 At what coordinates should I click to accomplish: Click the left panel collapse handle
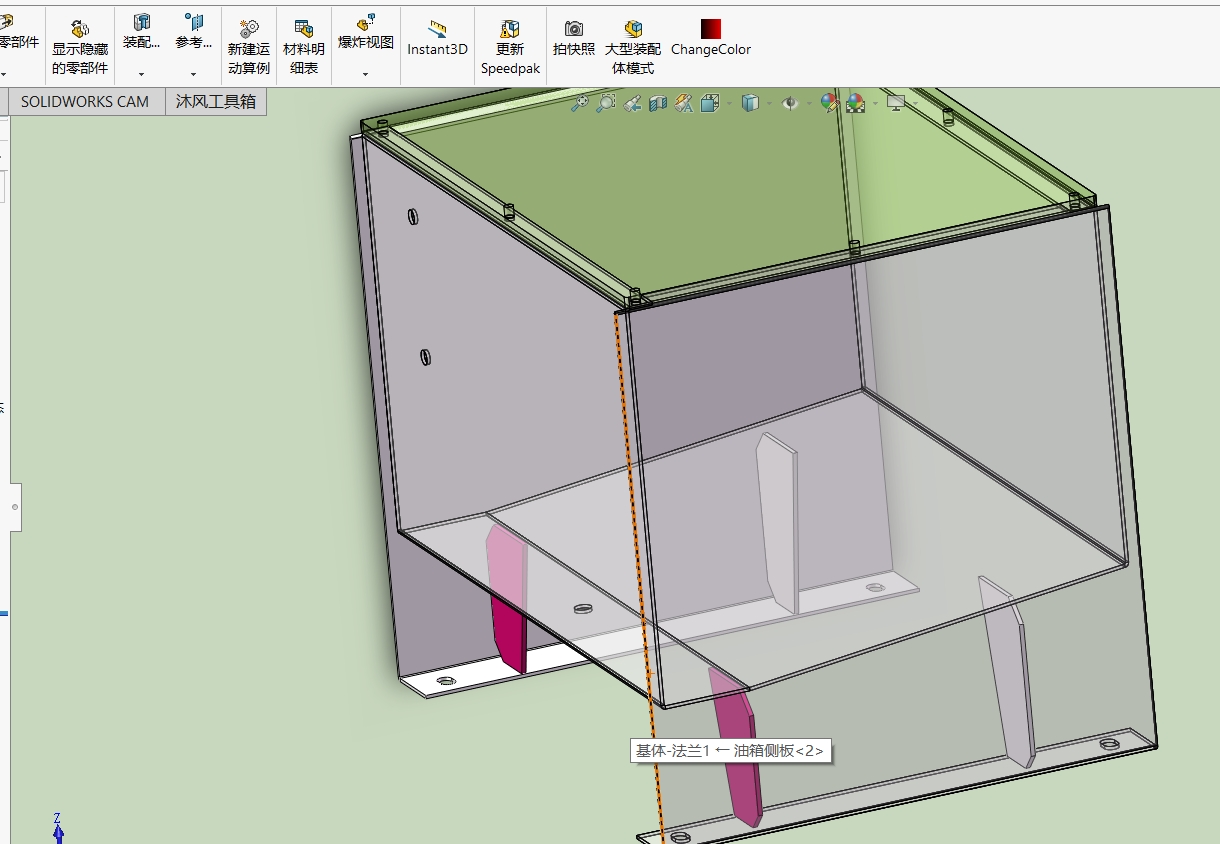tap(15, 507)
